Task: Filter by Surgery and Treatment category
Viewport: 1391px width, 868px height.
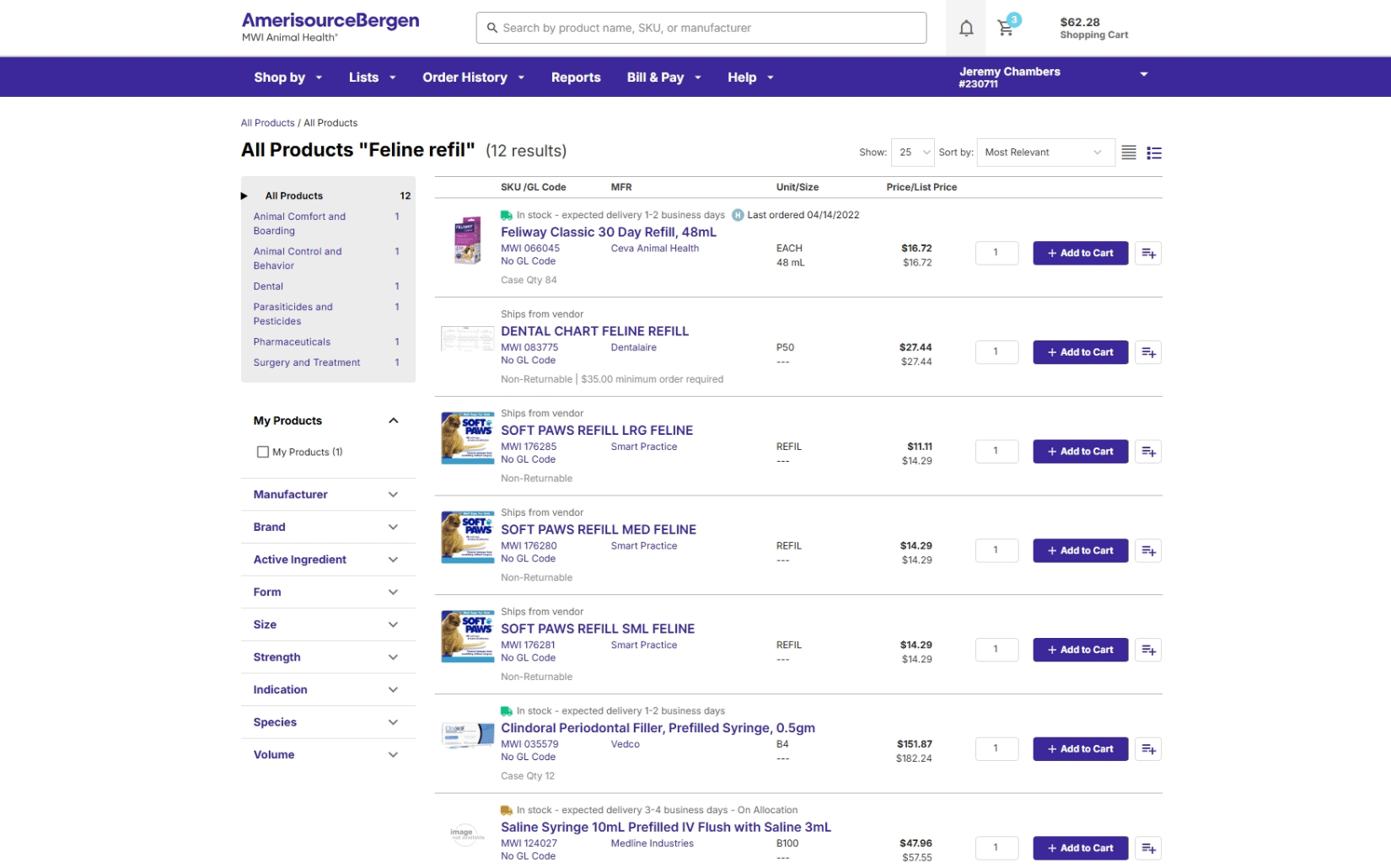Action: 307,363
